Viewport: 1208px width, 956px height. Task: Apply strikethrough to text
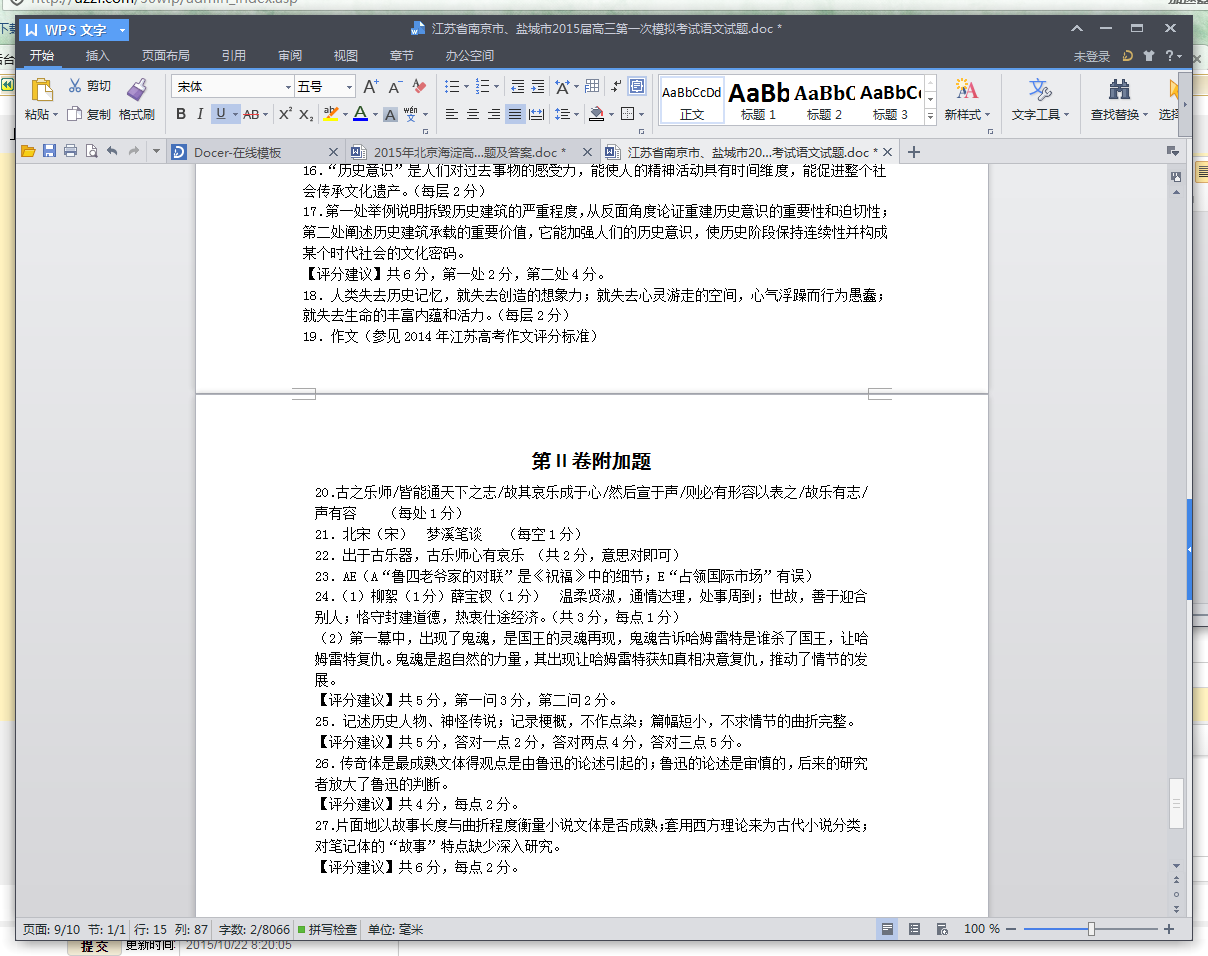tap(250, 114)
